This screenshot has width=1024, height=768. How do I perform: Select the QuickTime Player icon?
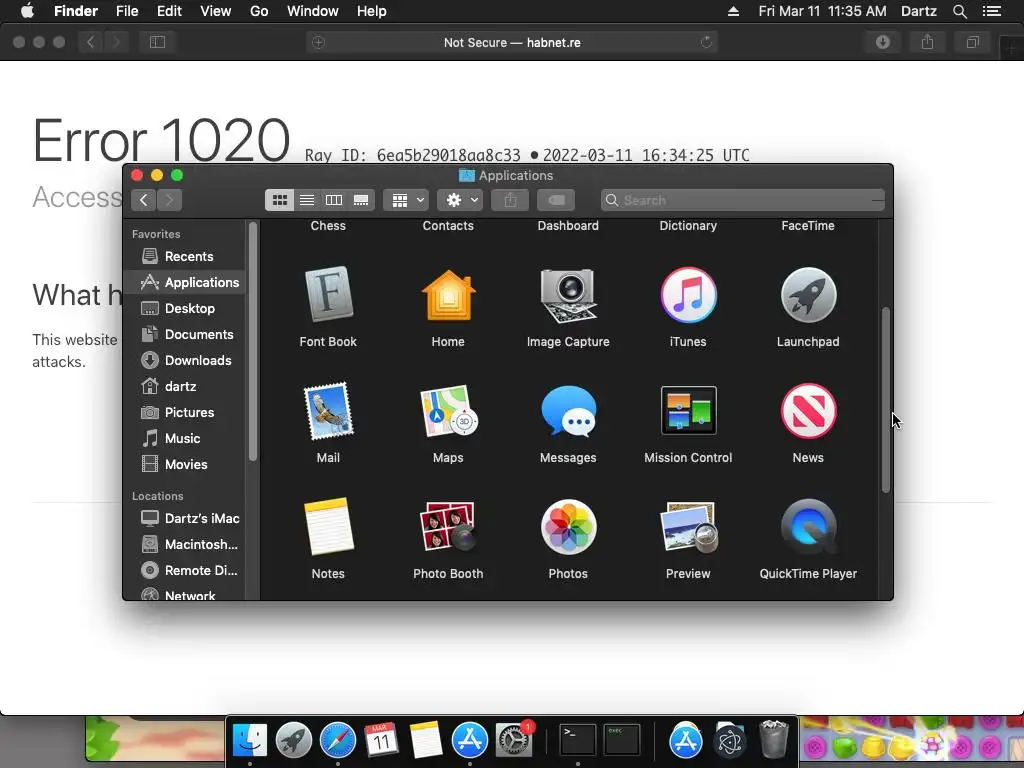click(x=808, y=526)
